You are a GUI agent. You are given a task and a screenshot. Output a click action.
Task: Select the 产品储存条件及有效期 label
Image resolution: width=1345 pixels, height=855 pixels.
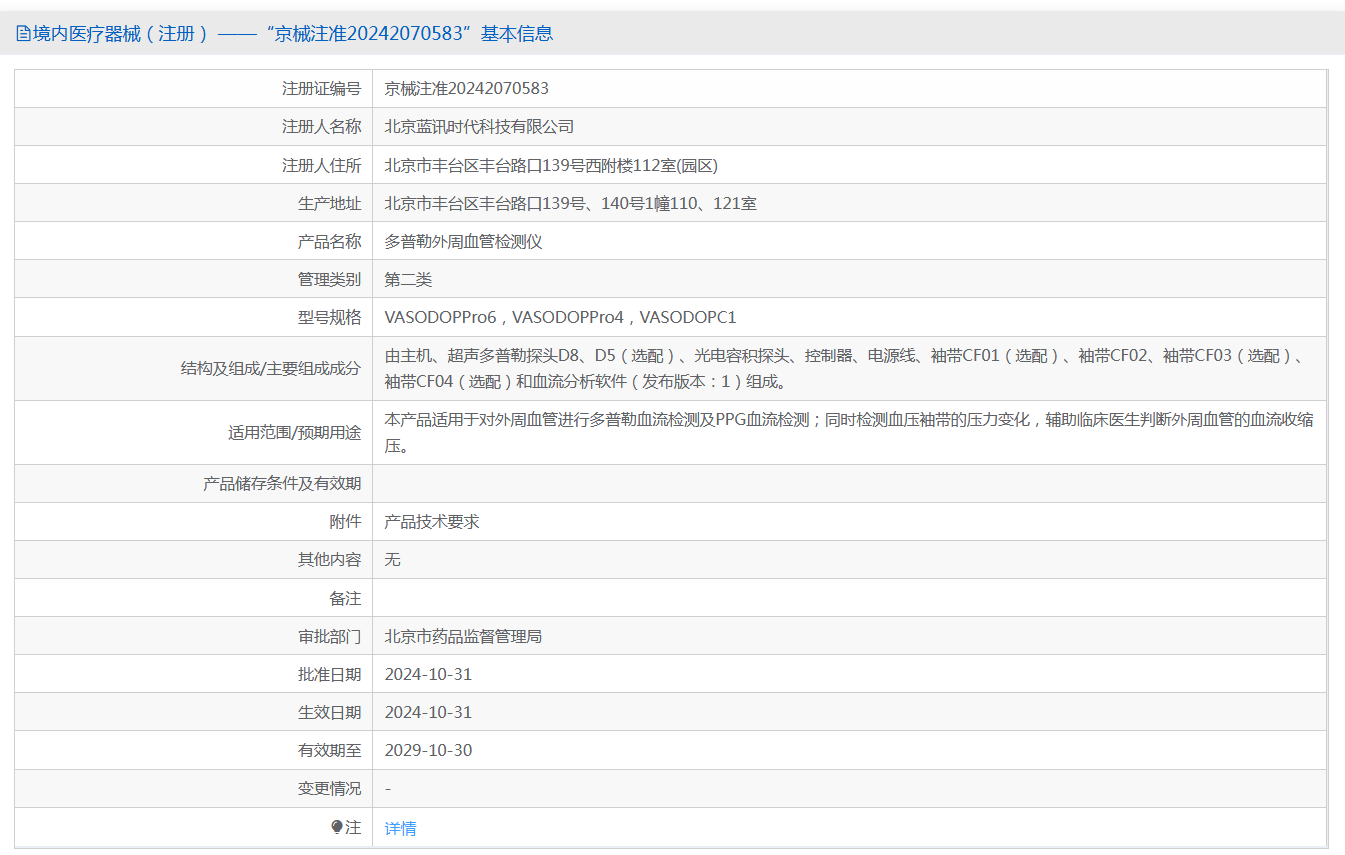click(282, 483)
